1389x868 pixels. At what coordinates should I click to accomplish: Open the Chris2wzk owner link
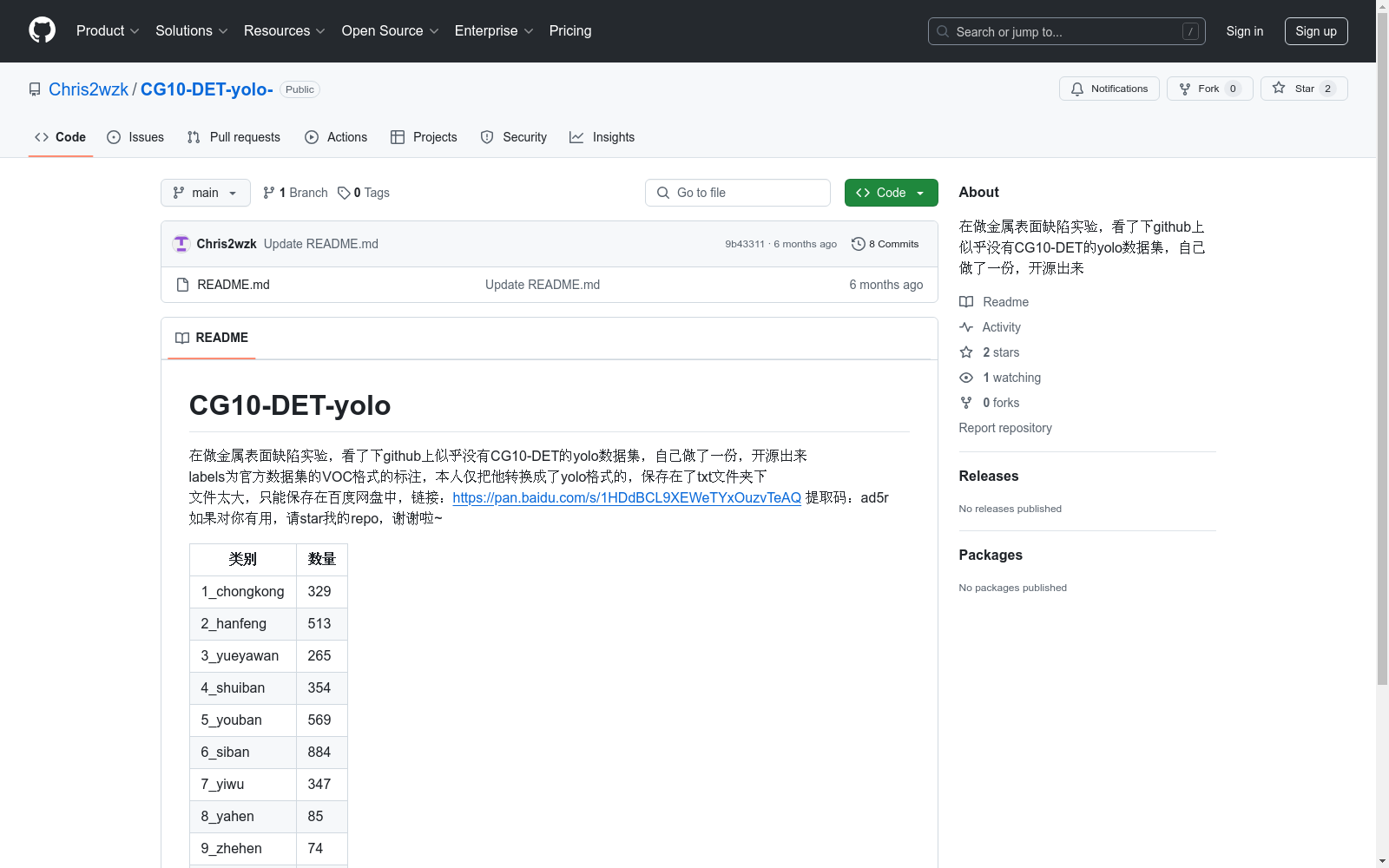coord(89,89)
